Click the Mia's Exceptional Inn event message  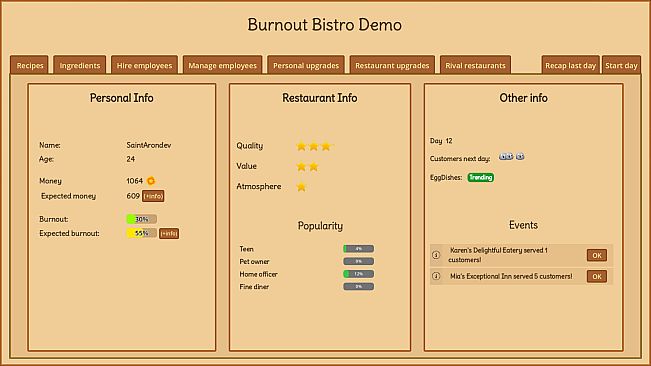pyautogui.click(x=511, y=276)
